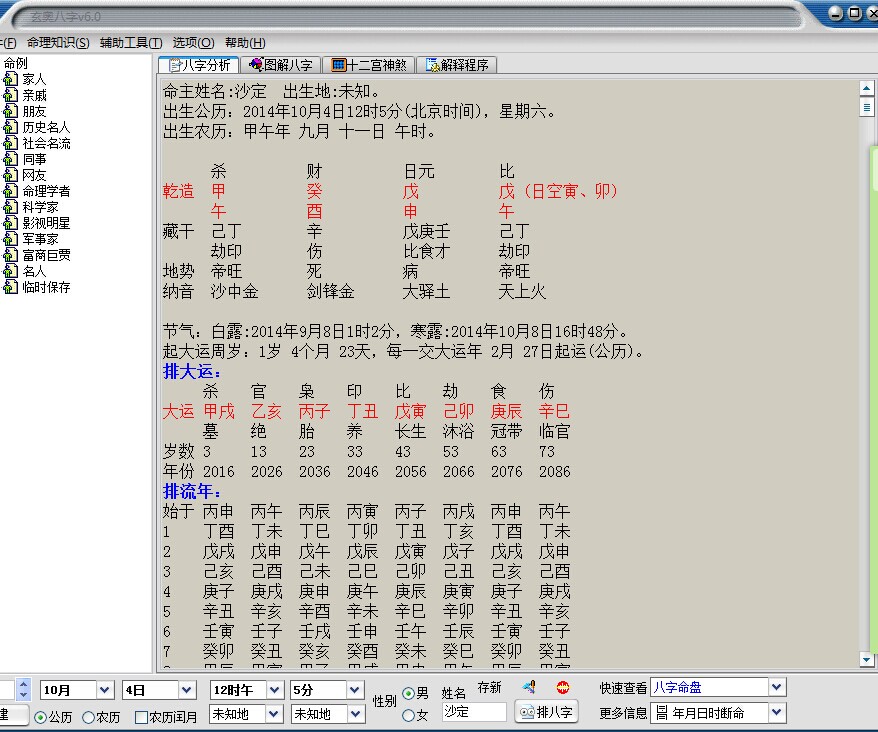Open the 十二宫神煞 tab
This screenshot has width=878, height=732.
pyautogui.click(x=369, y=65)
